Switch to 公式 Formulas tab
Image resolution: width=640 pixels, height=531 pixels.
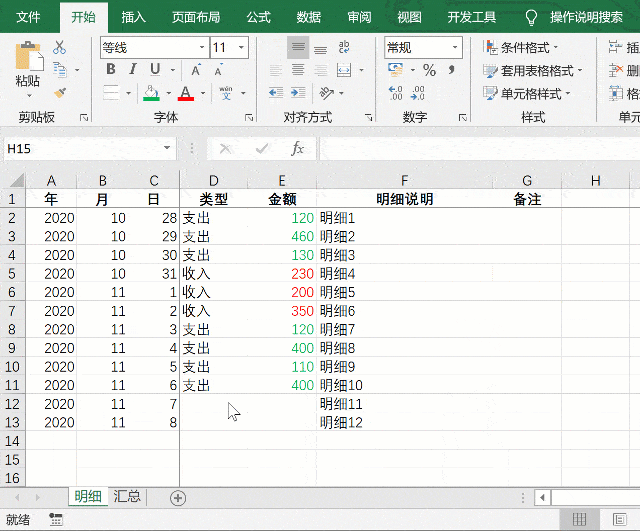click(259, 17)
